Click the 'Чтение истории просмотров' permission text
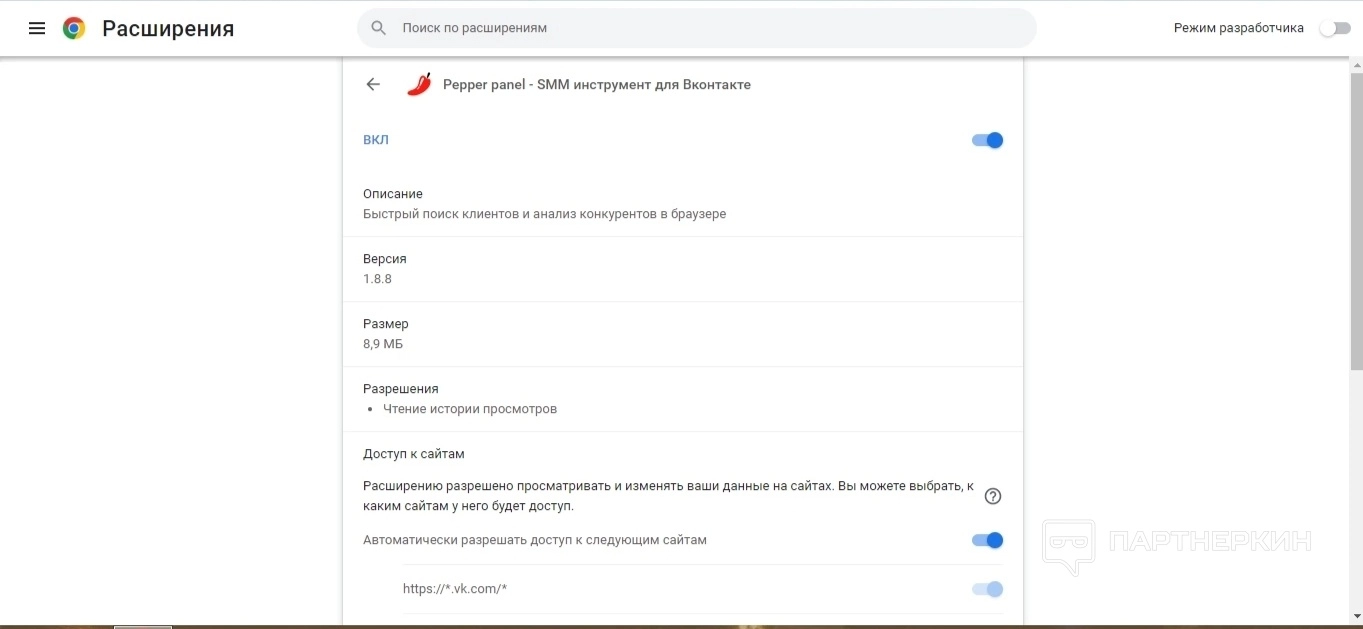 (470, 409)
